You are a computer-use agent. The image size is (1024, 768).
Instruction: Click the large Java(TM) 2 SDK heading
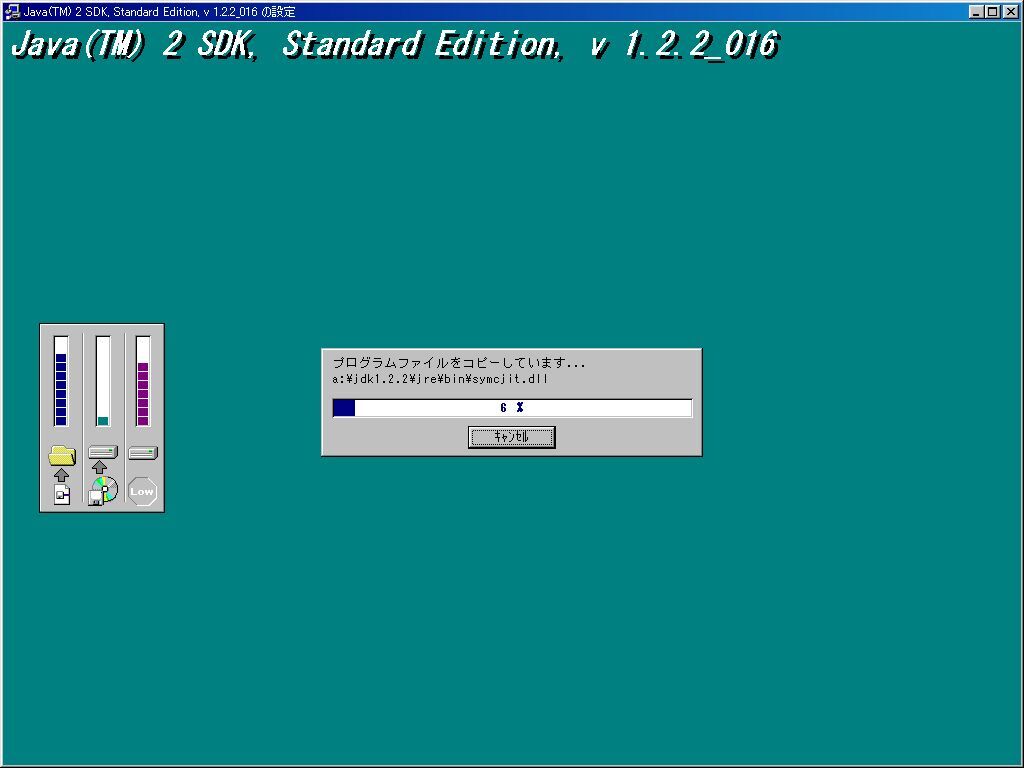(x=396, y=45)
